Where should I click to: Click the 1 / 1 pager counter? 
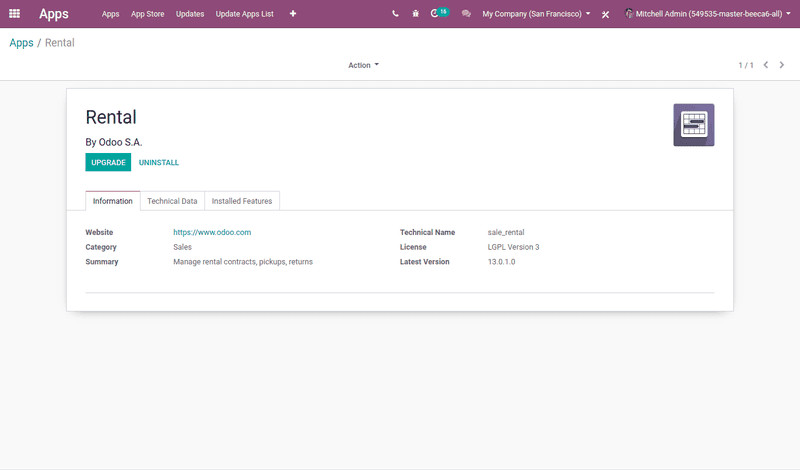coord(746,65)
